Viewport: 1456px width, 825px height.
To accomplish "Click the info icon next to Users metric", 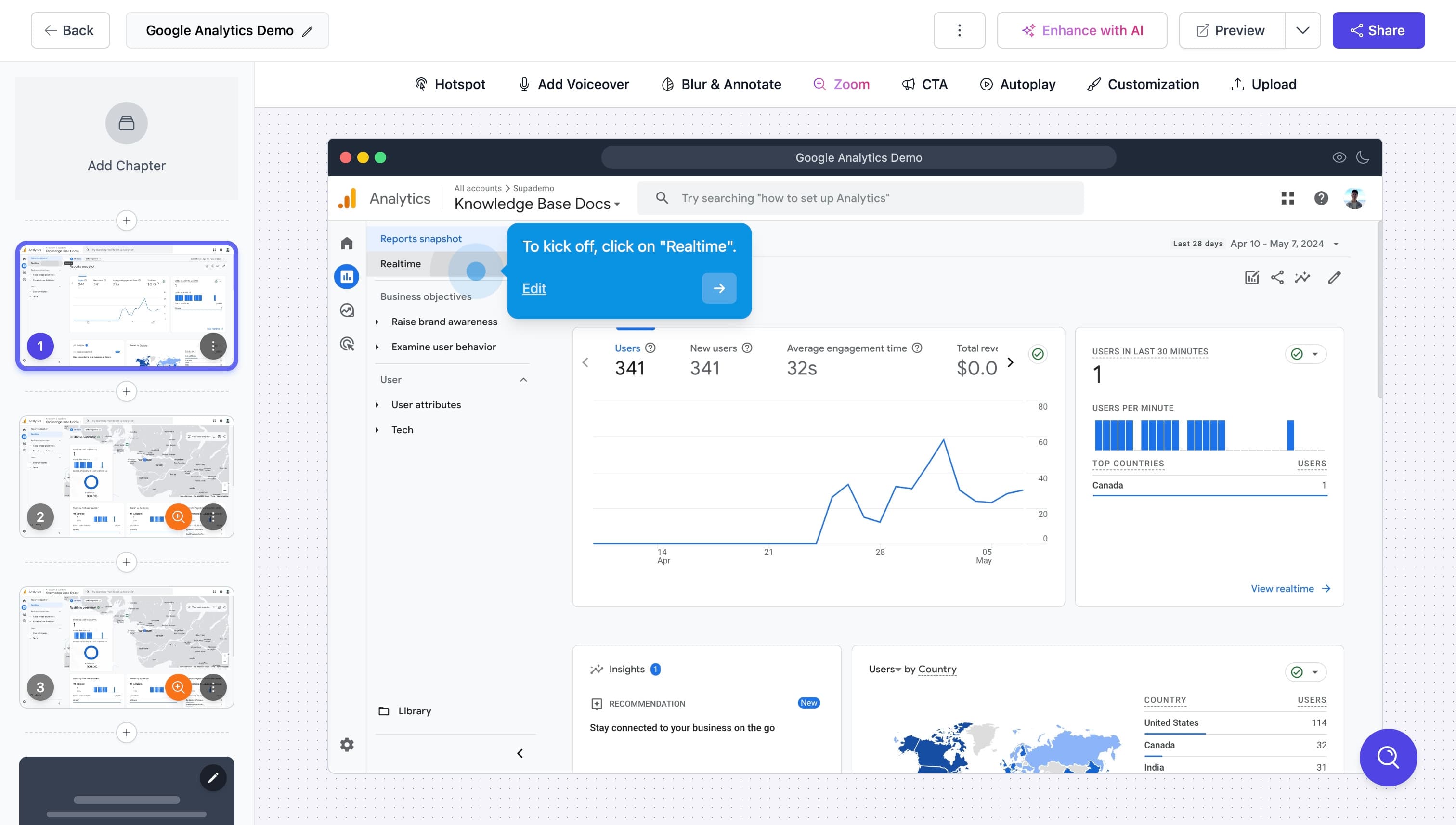I will pyautogui.click(x=650, y=348).
